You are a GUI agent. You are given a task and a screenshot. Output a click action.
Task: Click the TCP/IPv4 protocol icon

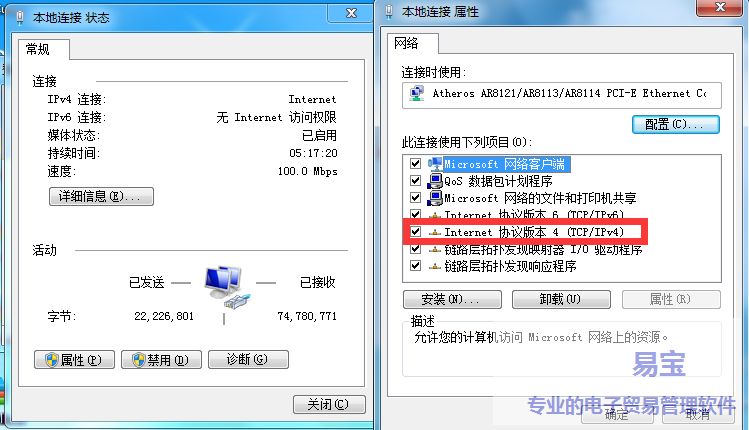click(435, 232)
